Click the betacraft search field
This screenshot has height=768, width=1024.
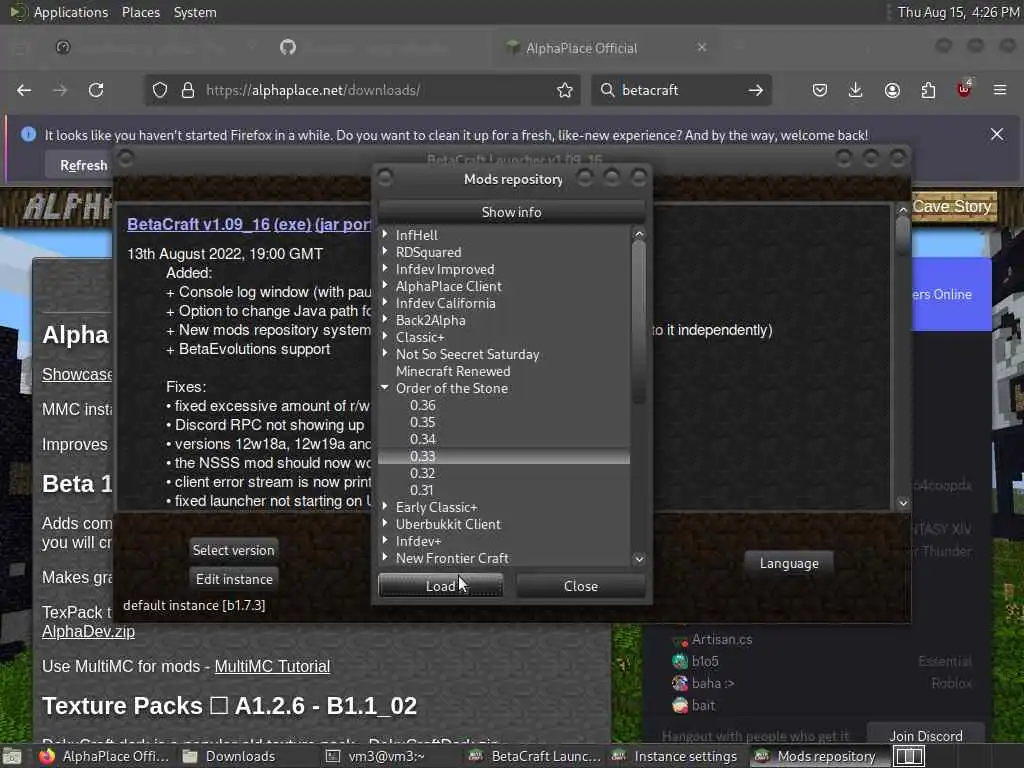679,90
